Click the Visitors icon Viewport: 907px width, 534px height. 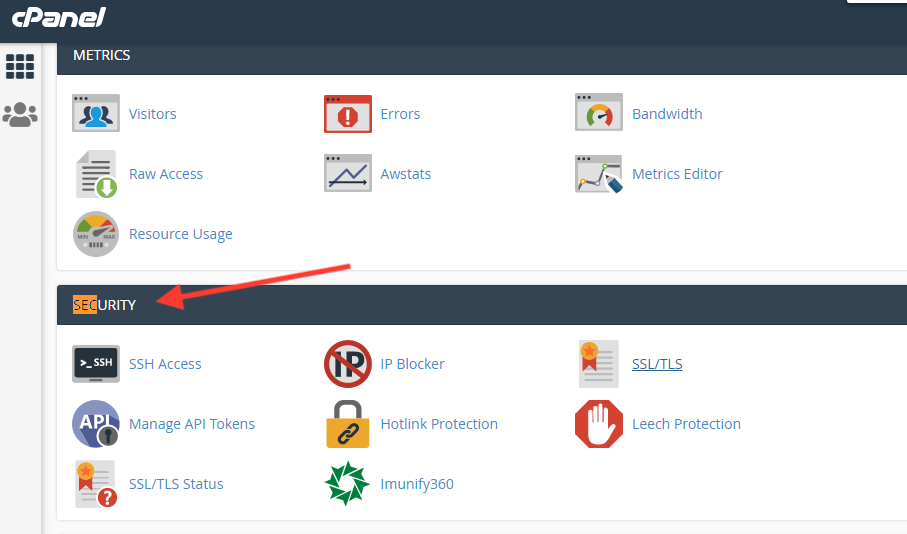pos(96,113)
